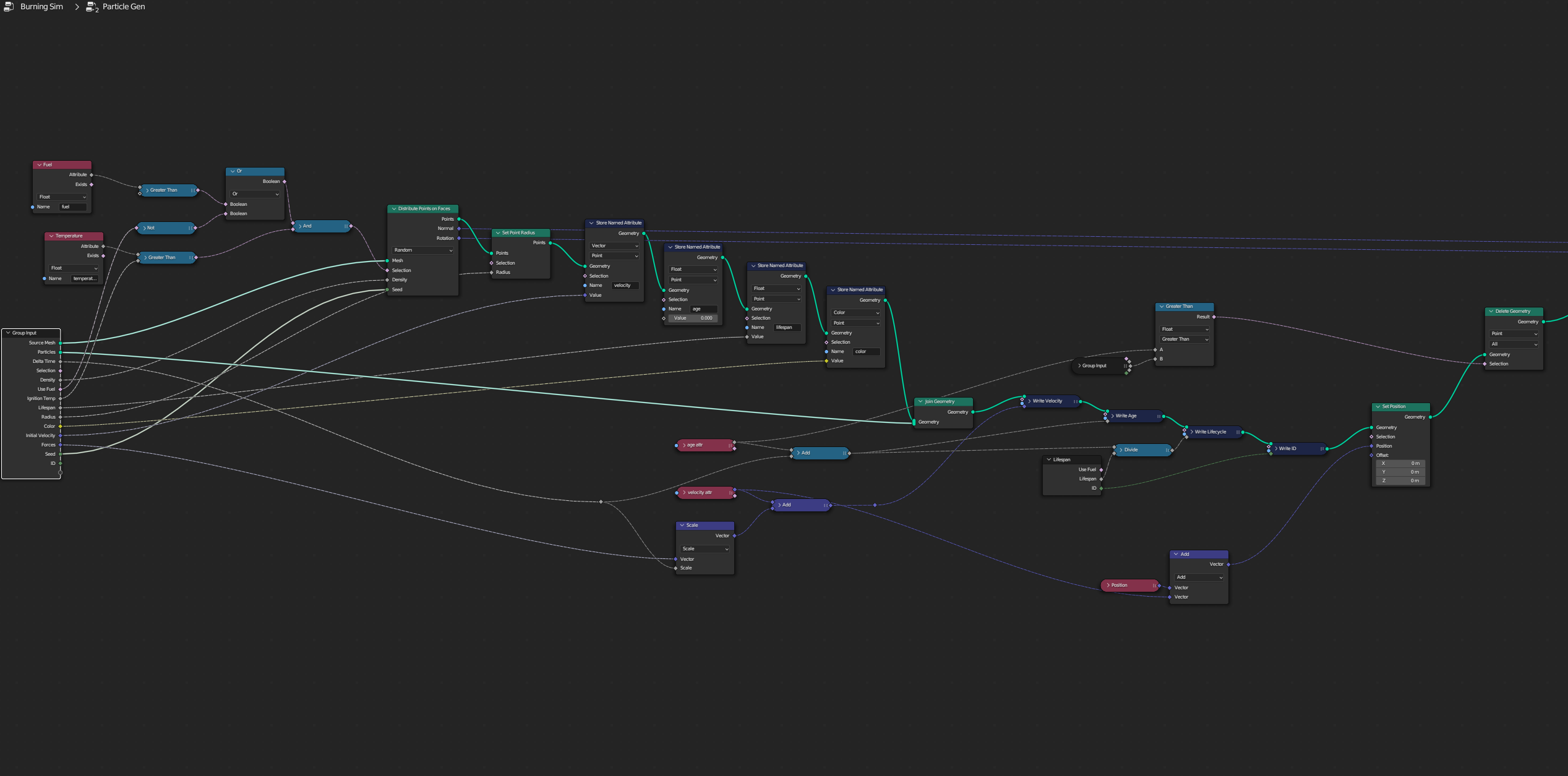The height and width of the screenshot is (776, 1568).
Task: Open the Greater Than operation dropdown
Action: coord(1185,339)
